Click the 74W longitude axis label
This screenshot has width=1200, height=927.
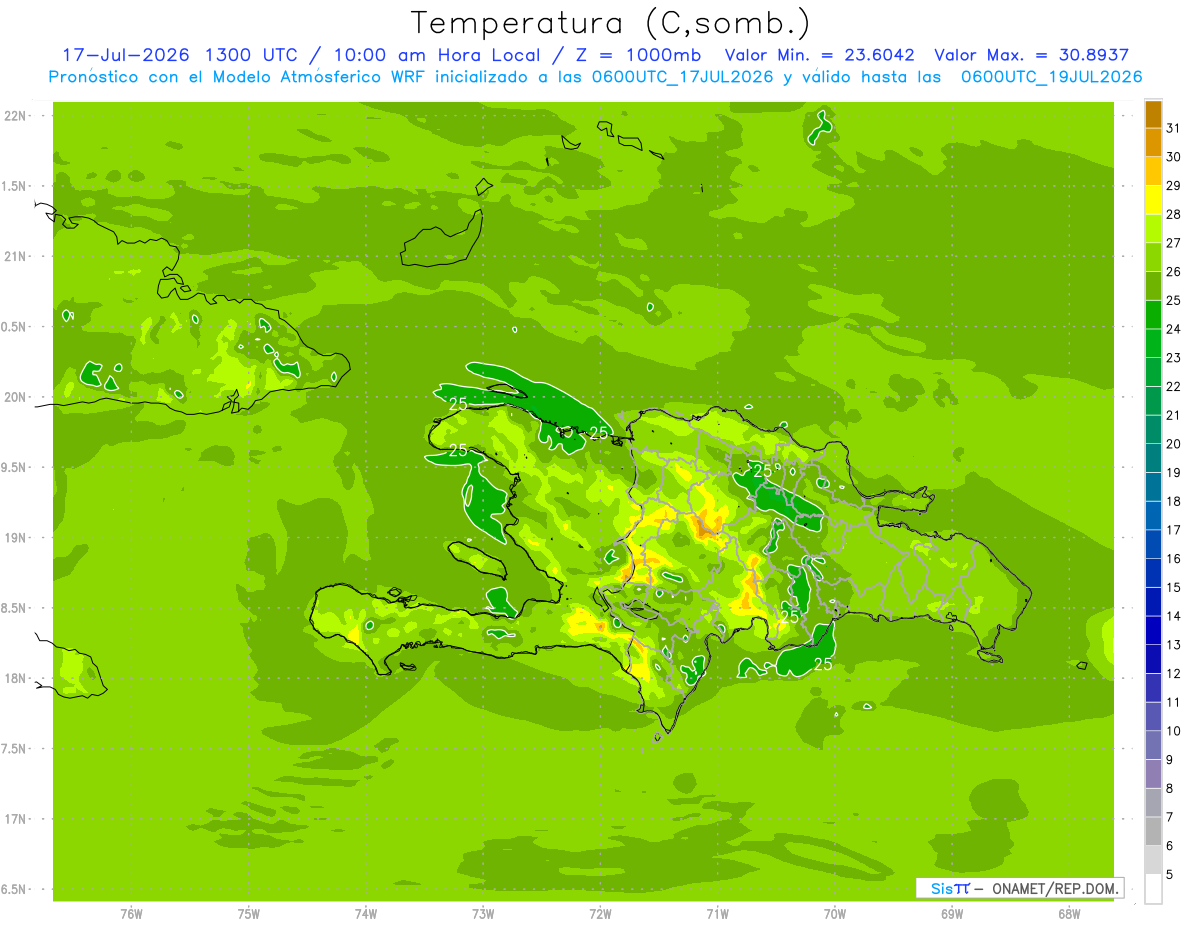point(366,914)
